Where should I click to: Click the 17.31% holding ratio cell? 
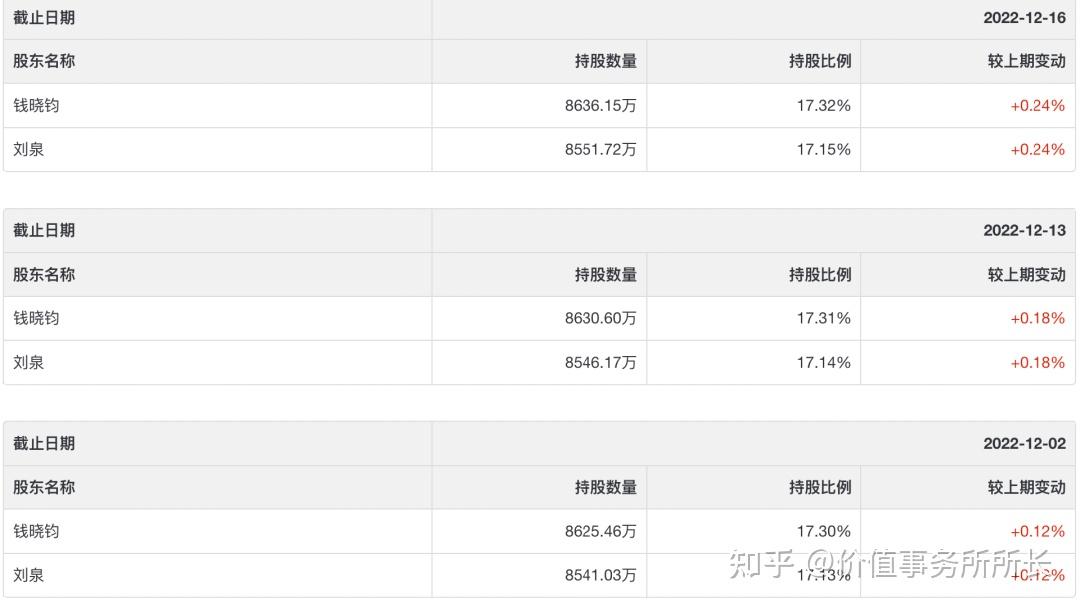(x=823, y=318)
